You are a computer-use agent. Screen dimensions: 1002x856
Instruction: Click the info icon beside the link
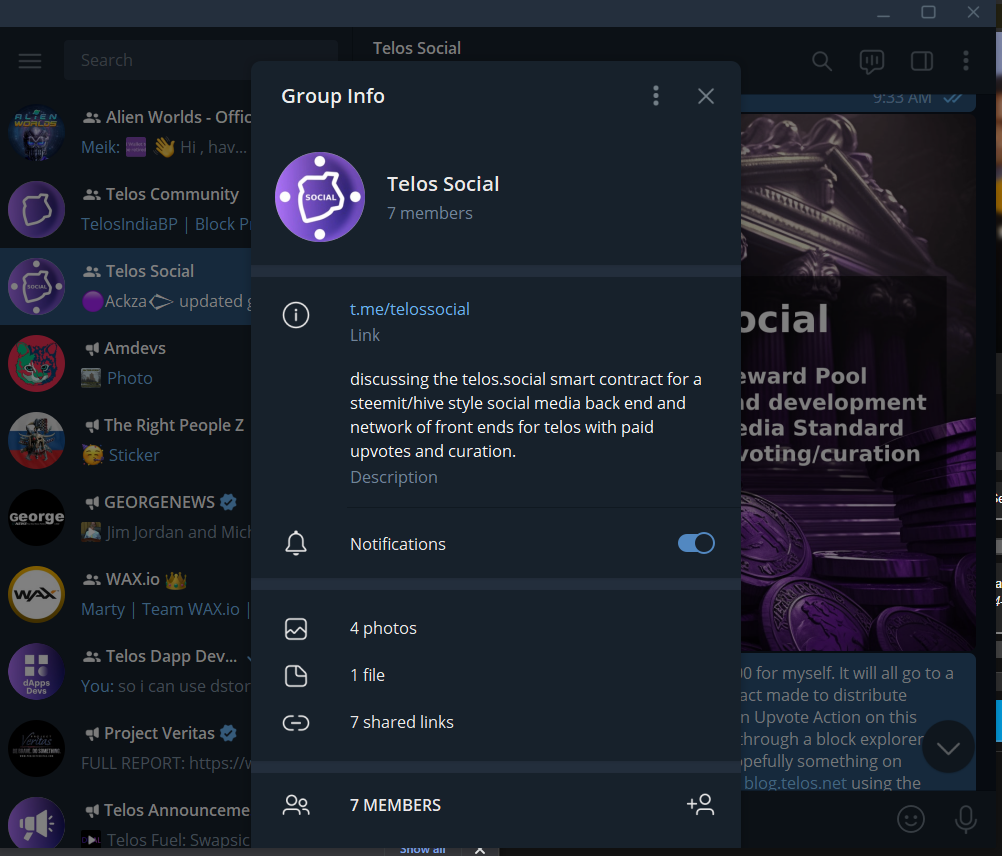pos(296,315)
